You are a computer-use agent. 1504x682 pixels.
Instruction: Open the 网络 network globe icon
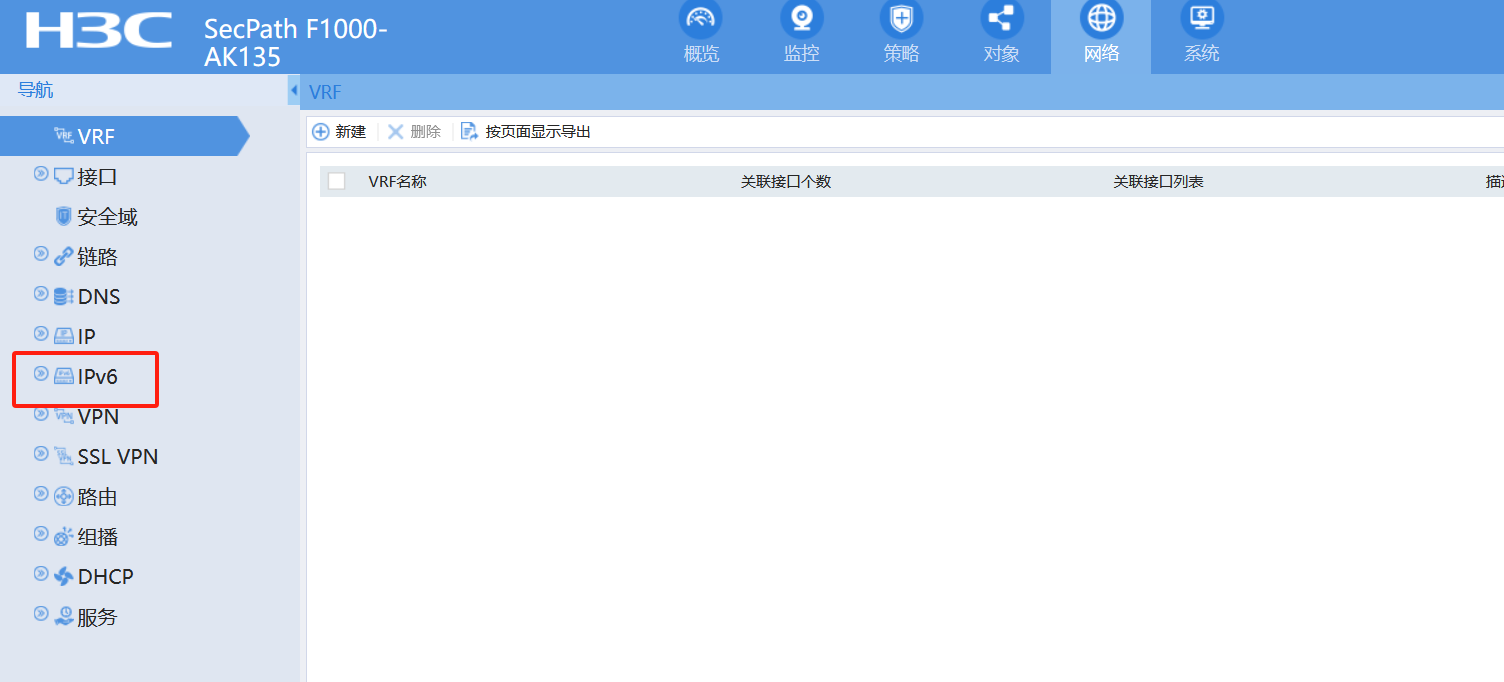coord(1101,19)
